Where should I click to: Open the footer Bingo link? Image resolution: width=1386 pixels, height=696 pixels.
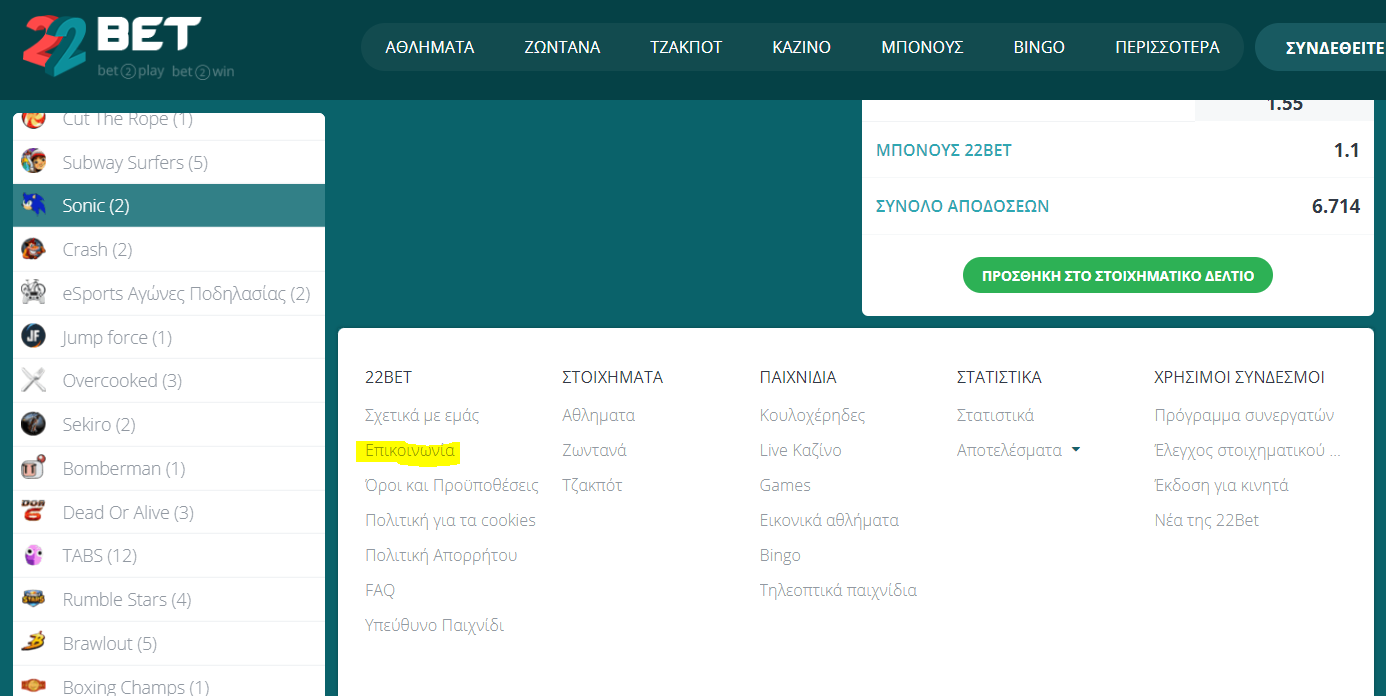pyautogui.click(x=780, y=555)
